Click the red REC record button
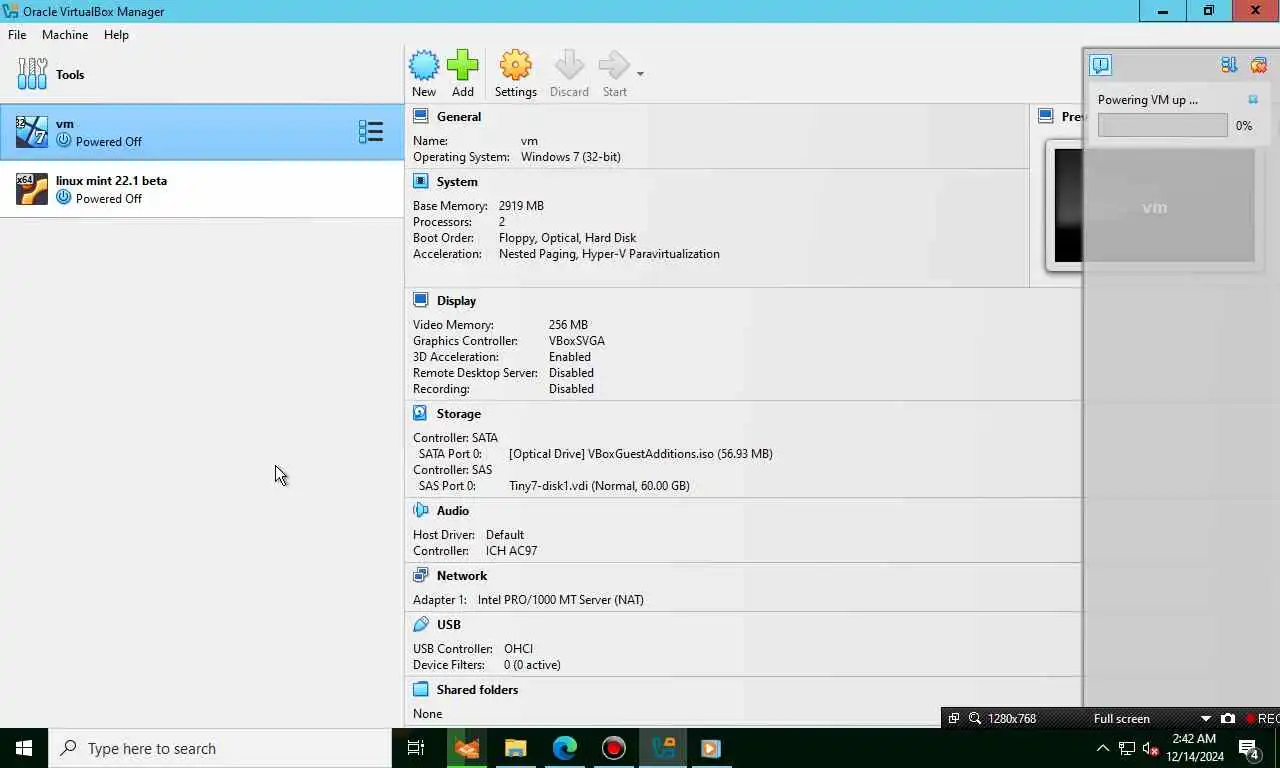 (1262, 719)
